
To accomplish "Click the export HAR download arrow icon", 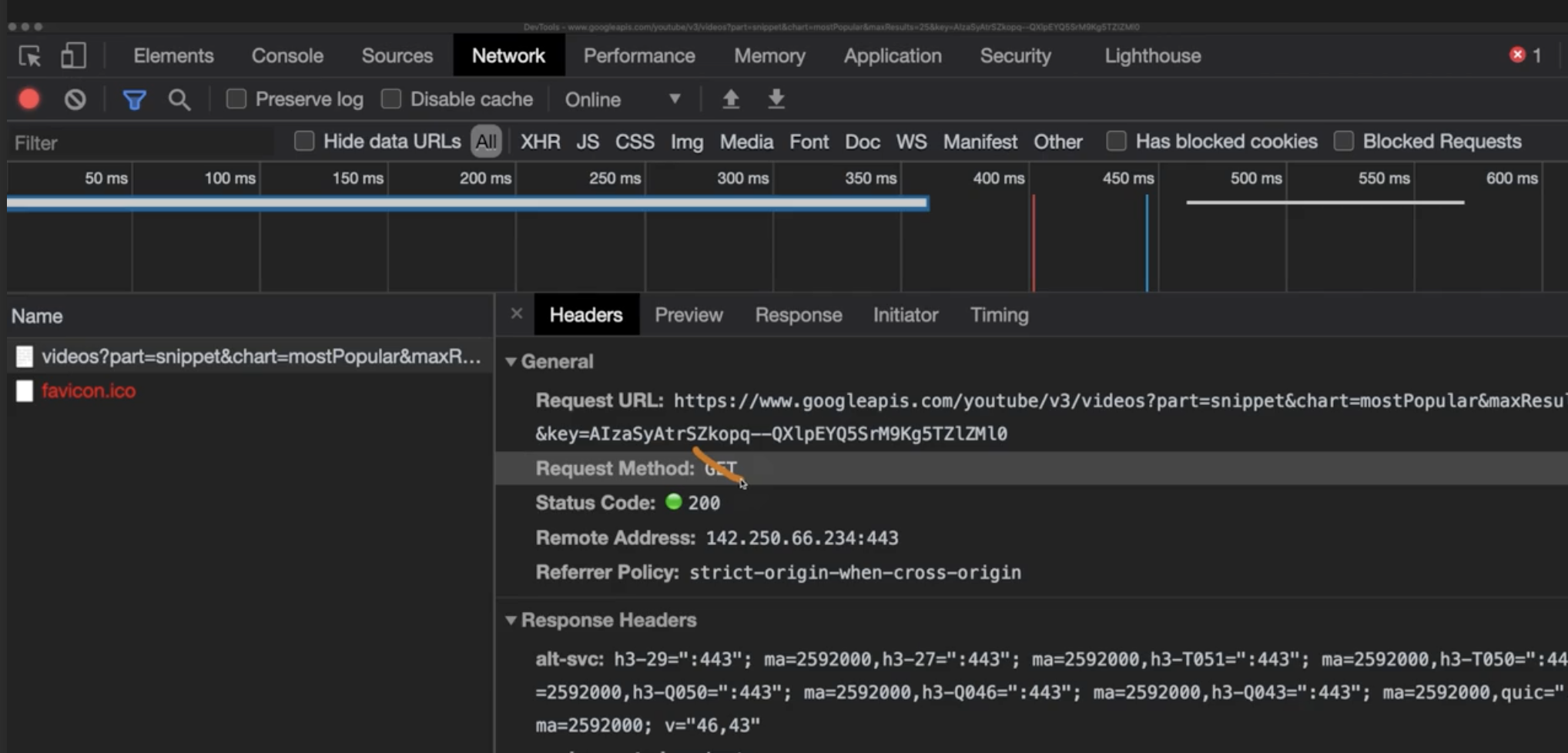I will coord(776,99).
